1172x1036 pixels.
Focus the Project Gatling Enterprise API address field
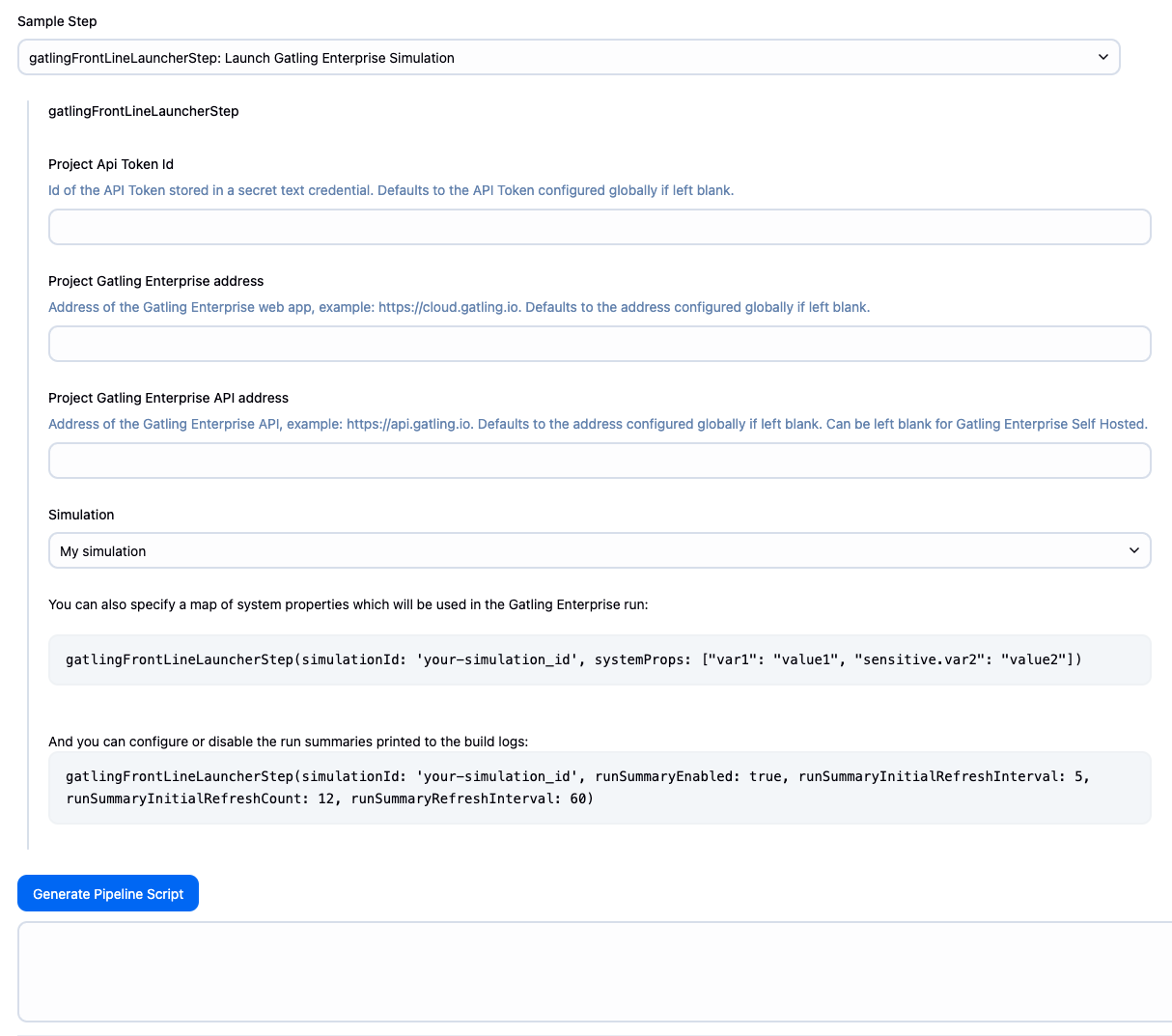(x=600, y=461)
